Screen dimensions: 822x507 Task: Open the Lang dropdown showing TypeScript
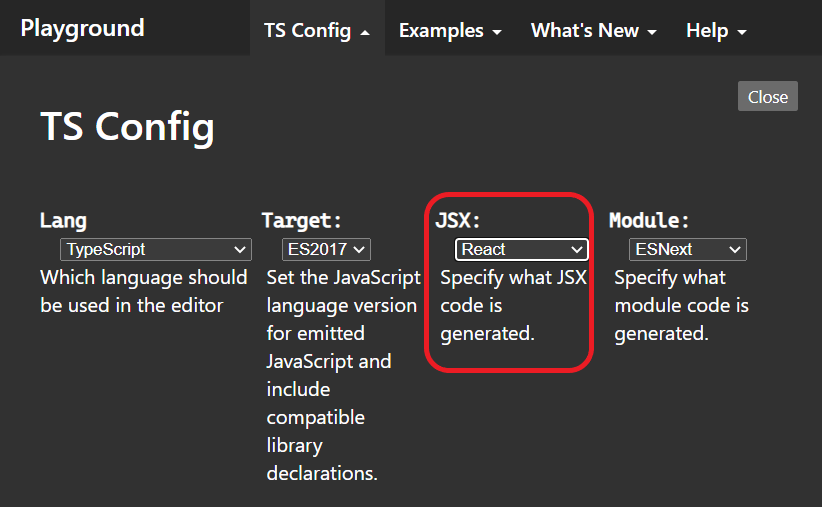coord(156,250)
